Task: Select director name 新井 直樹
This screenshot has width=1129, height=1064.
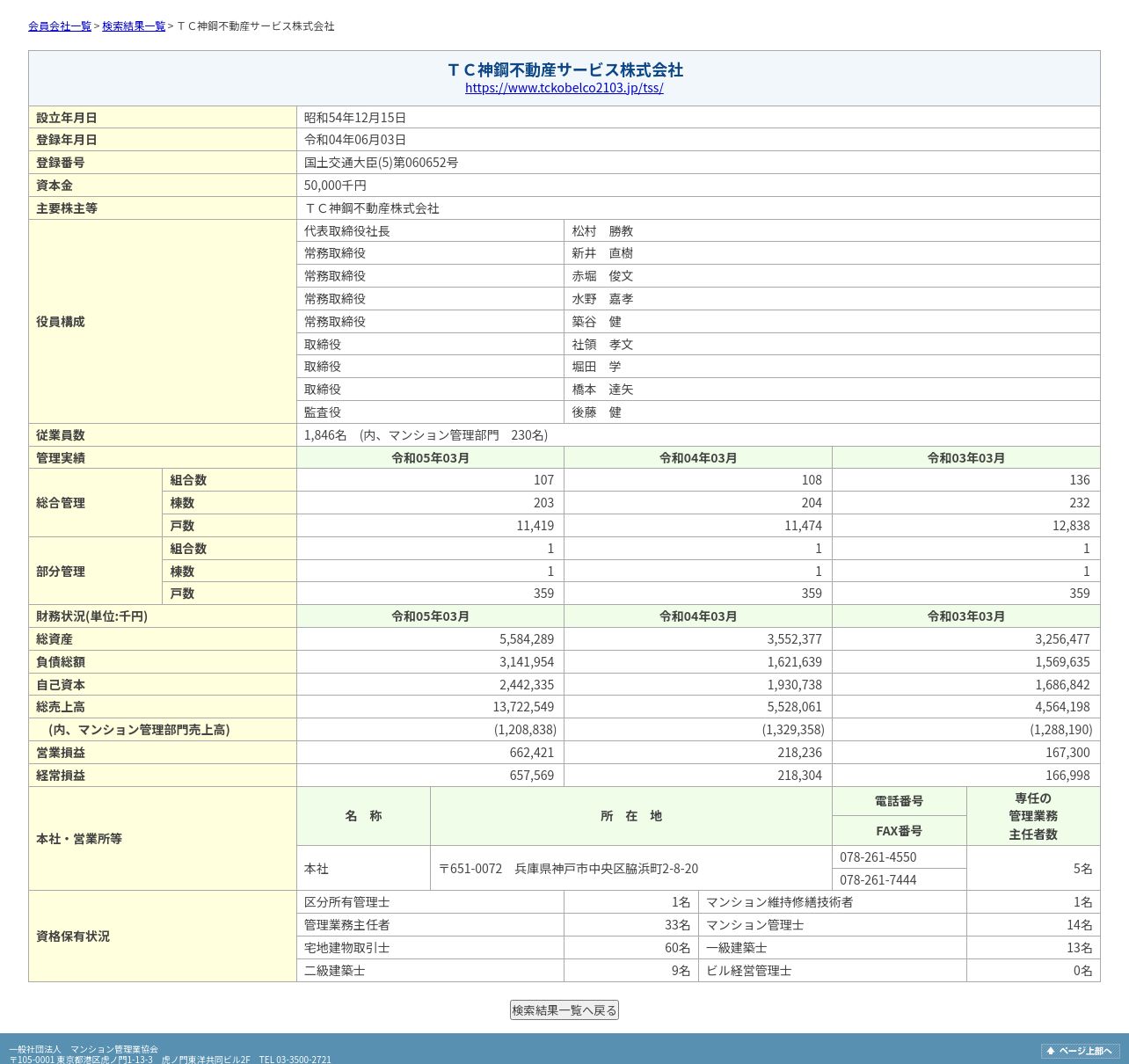Action: click(602, 253)
